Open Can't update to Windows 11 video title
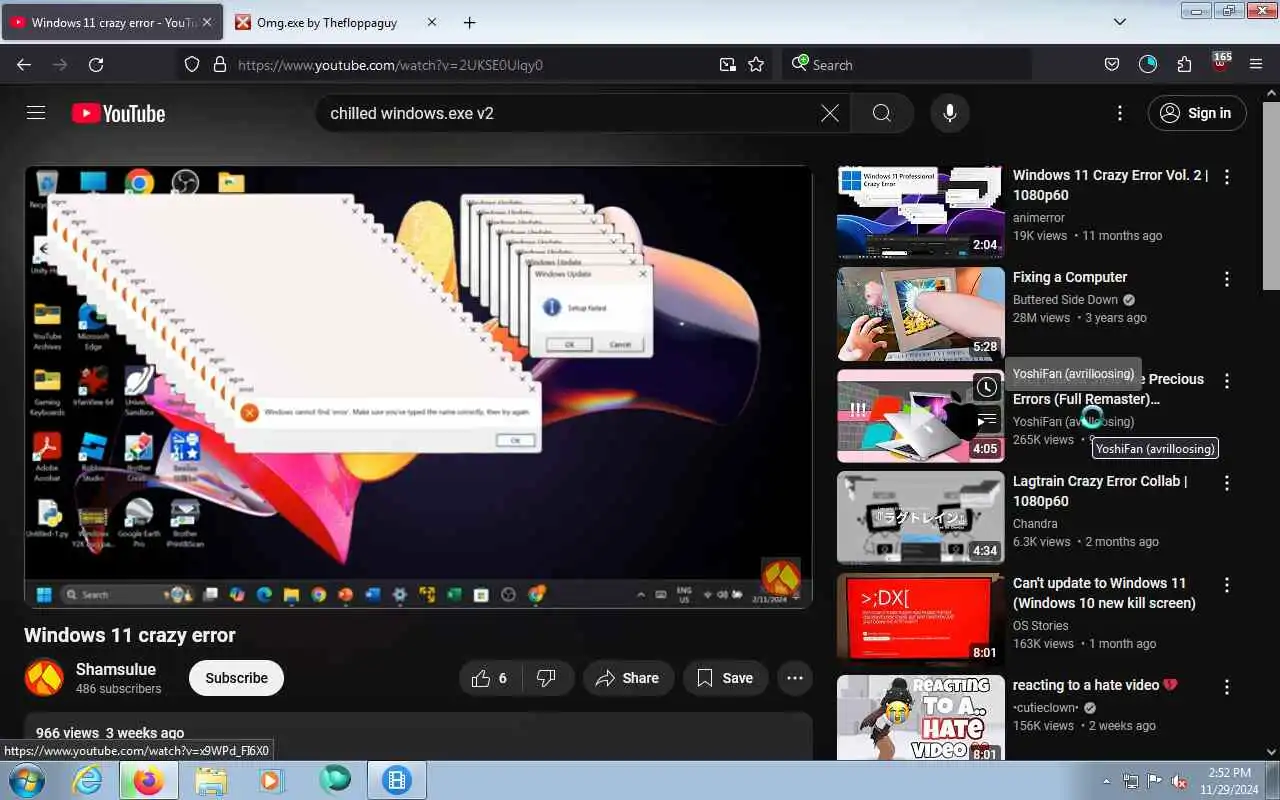The height and width of the screenshot is (800, 1280). point(1104,593)
